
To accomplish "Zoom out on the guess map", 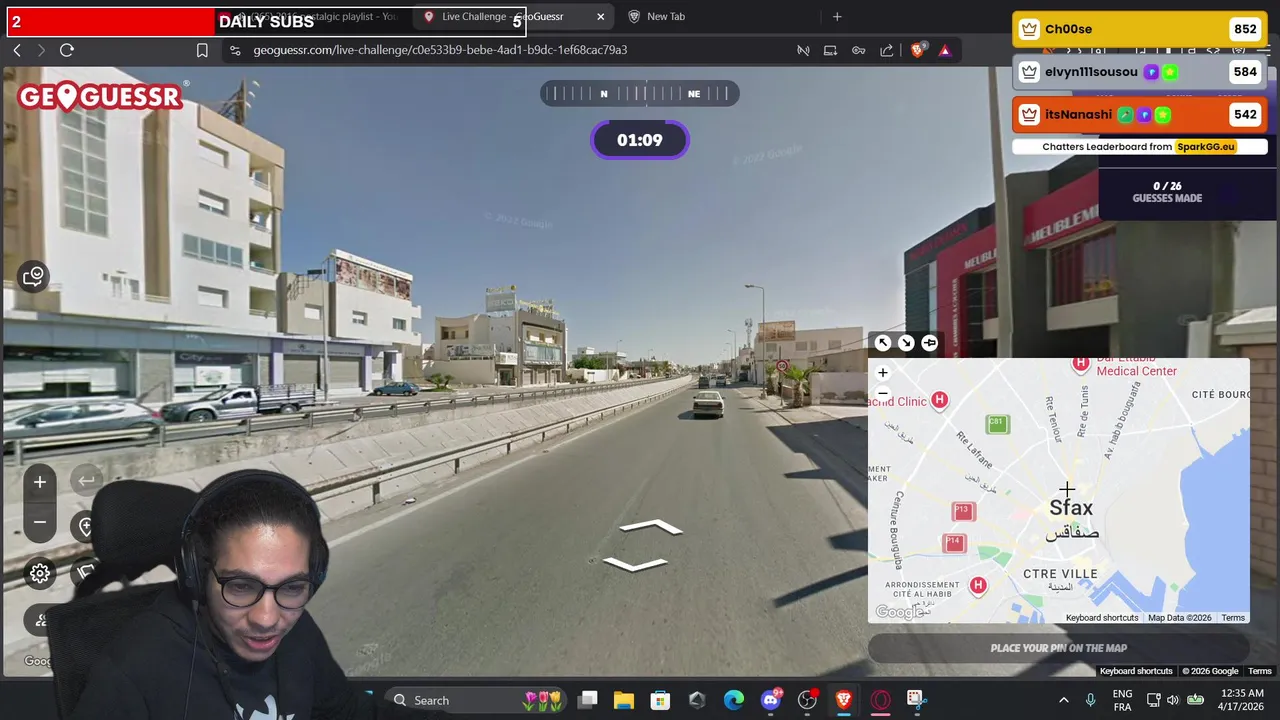I will pyautogui.click(x=882, y=392).
